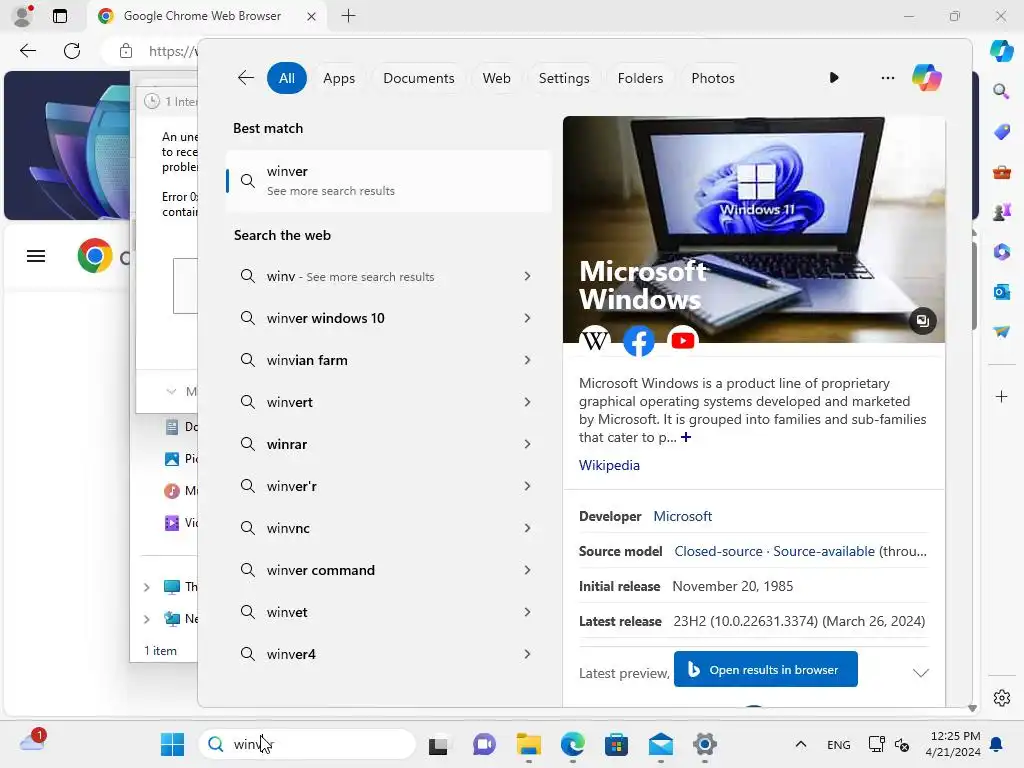Switch to the Apps filter tab
The height and width of the screenshot is (768, 1024).
coord(339,78)
